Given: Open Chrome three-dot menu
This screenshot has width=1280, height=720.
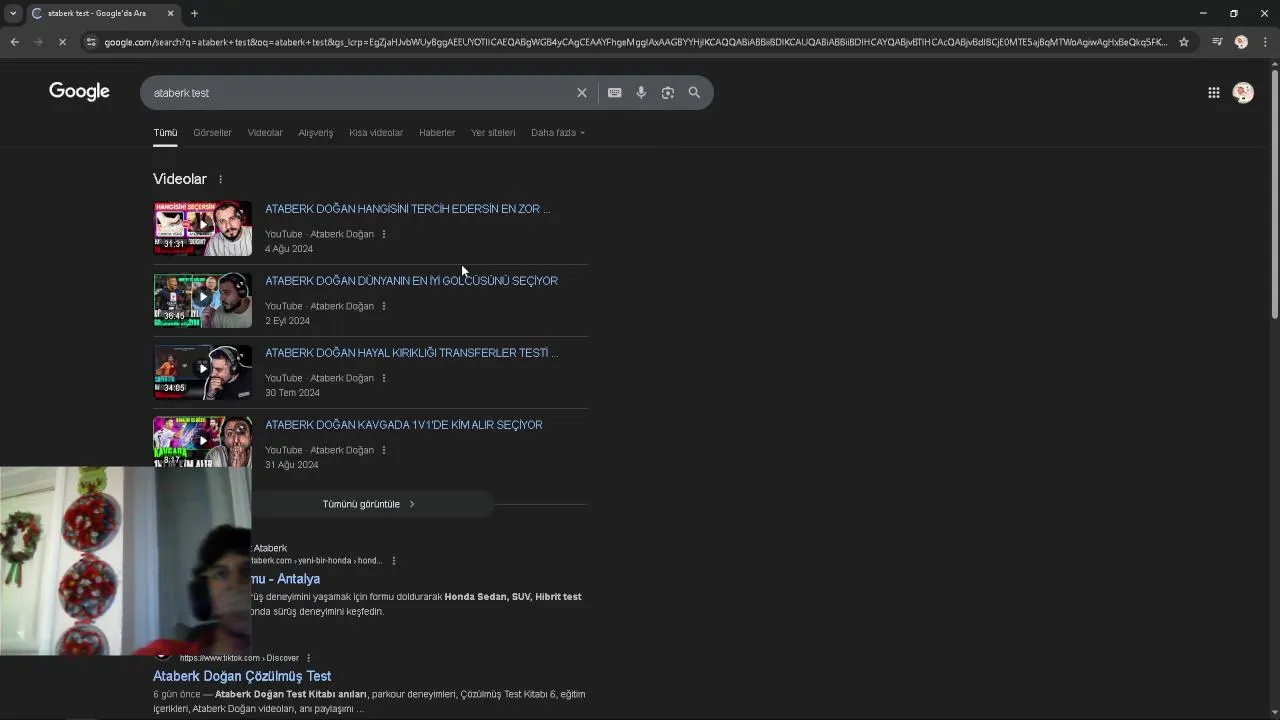Looking at the screenshot, I should 1265,42.
